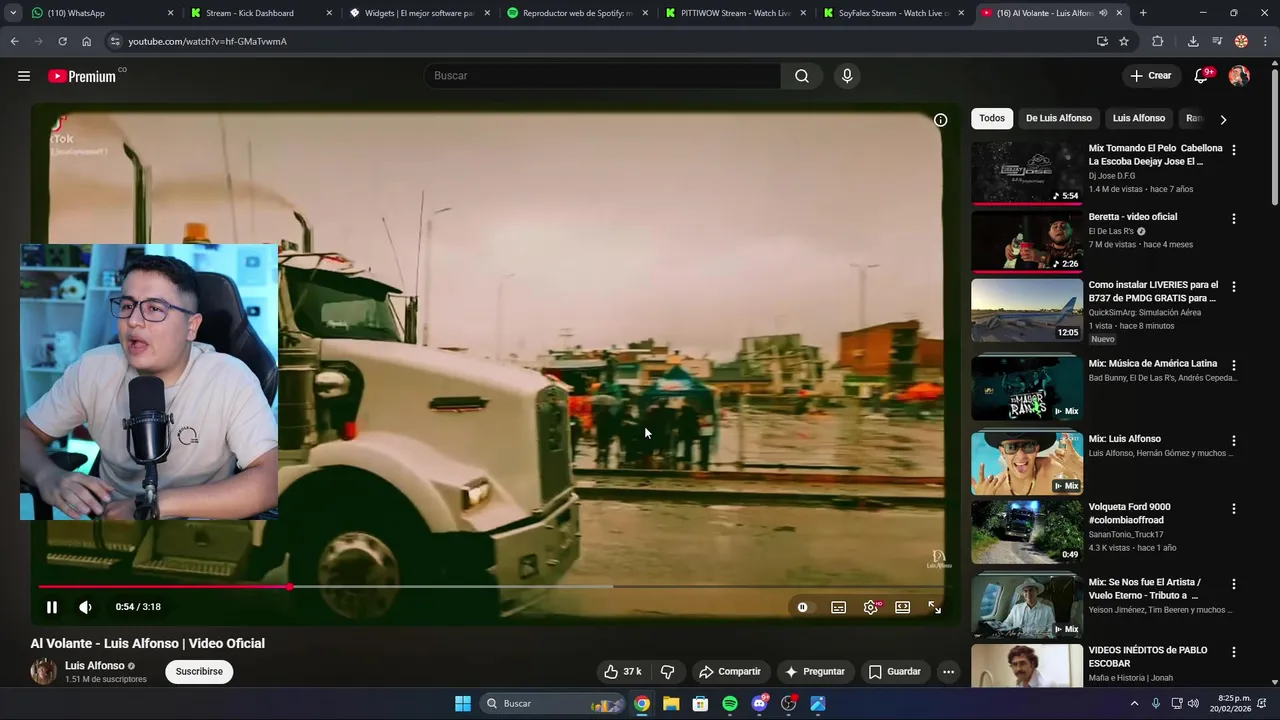Open Chrome extensions puzzle icon
Screen dimensions: 1280x720
[x=1158, y=41]
